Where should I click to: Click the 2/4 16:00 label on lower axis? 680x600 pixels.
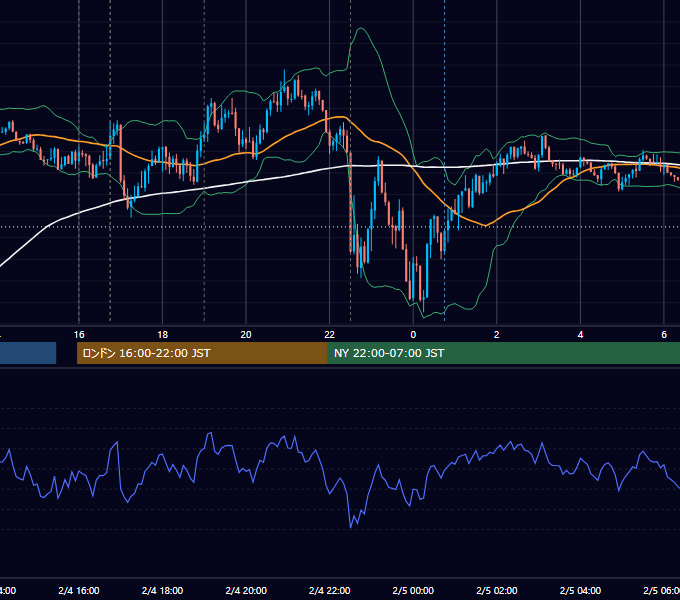tap(79, 590)
